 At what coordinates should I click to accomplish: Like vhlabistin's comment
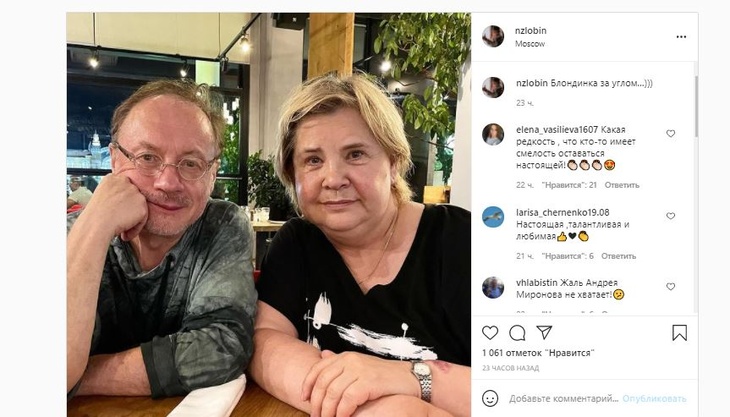coord(670,287)
